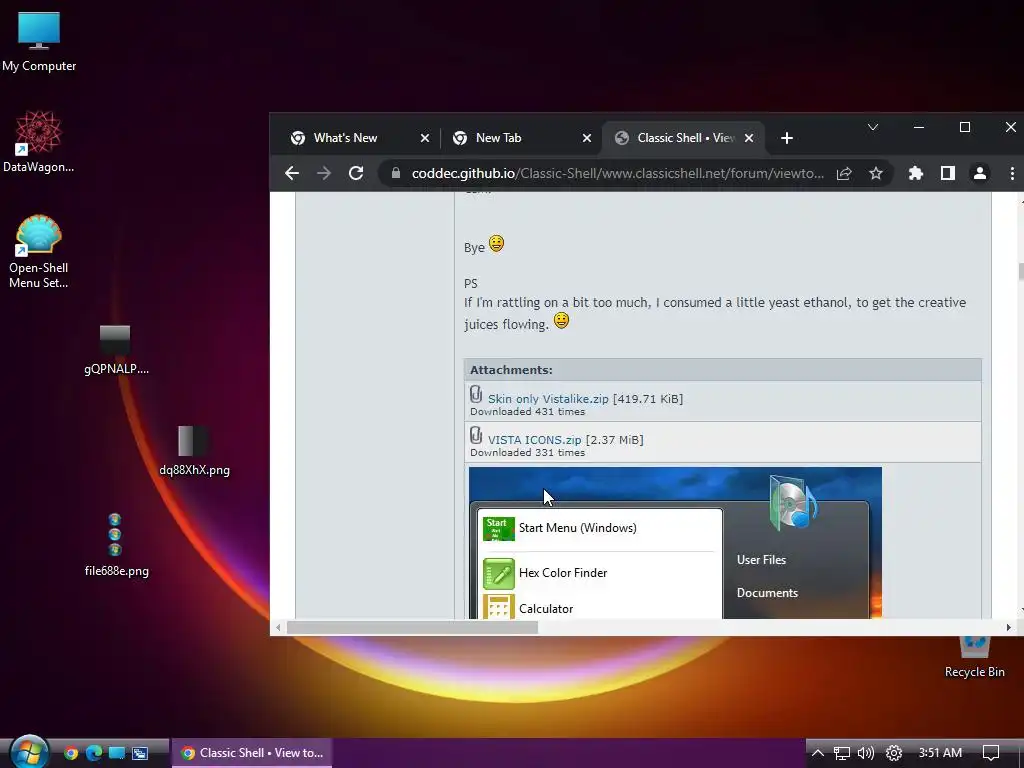Close the Classic Shell tab
Image resolution: width=1024 pixels, height=768 pixels.
click(749, 138)
